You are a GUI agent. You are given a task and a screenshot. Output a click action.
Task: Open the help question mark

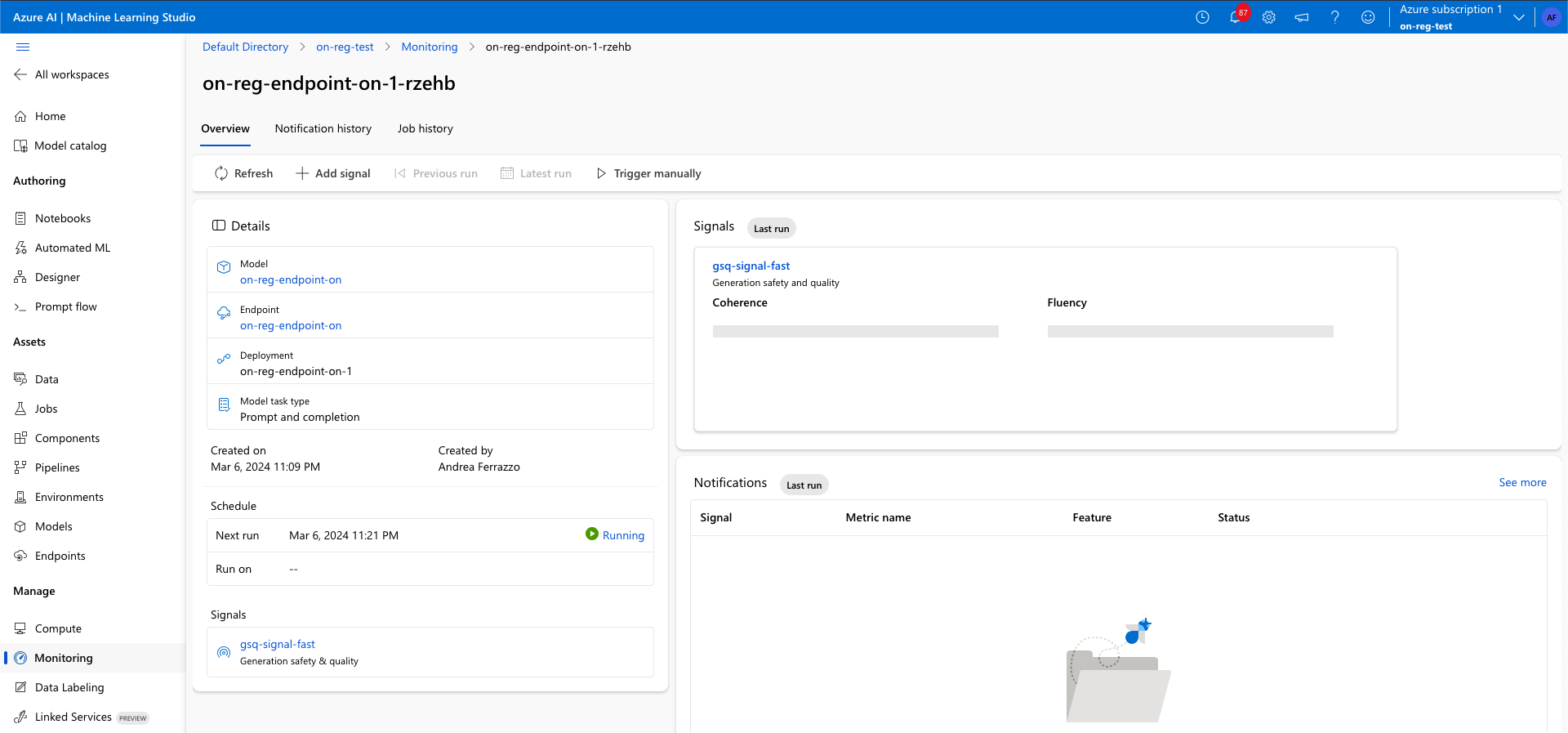(1334, 17)
